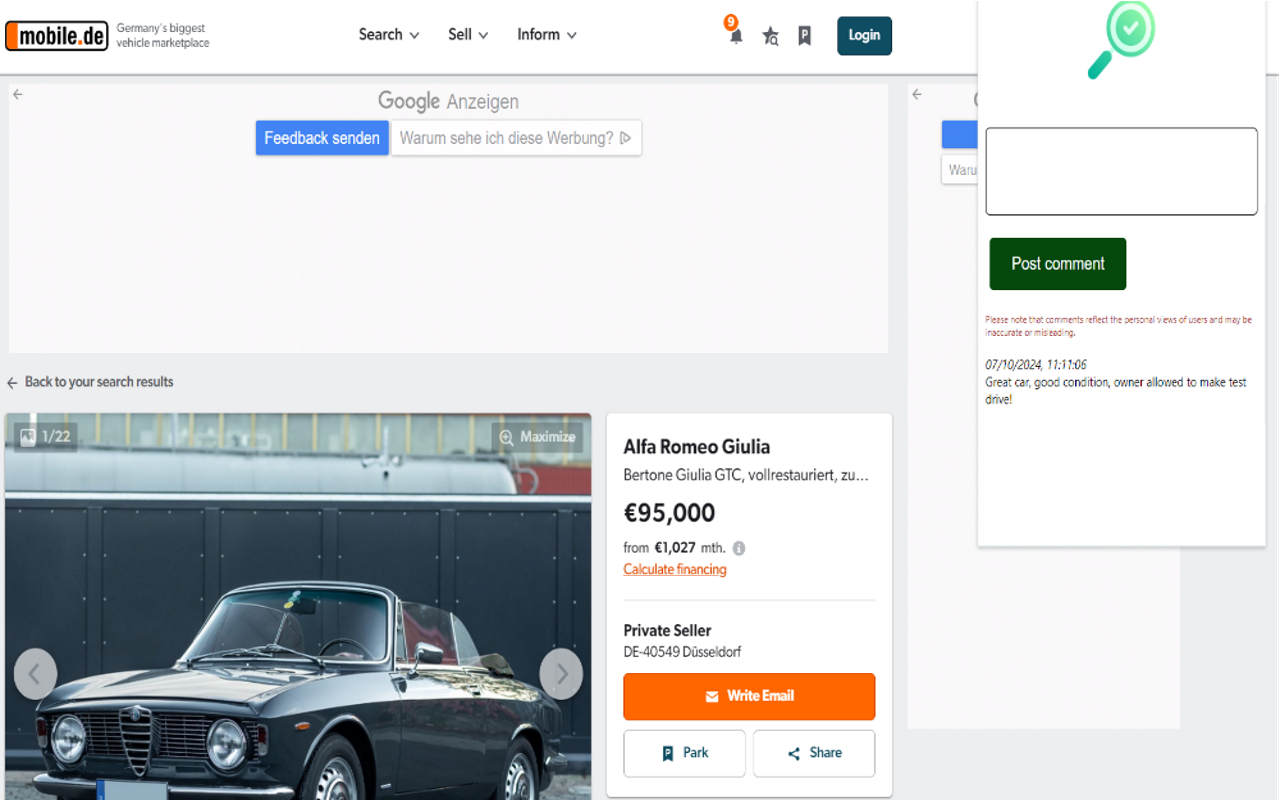Click the Post comment button
The height and width of the screenshot is (800, 1280).
[x=1058, y=264]
